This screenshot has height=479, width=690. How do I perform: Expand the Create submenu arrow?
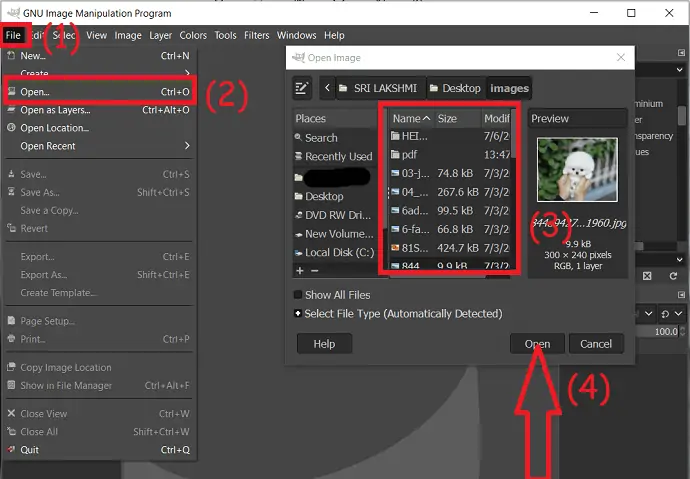click(187, 73)
